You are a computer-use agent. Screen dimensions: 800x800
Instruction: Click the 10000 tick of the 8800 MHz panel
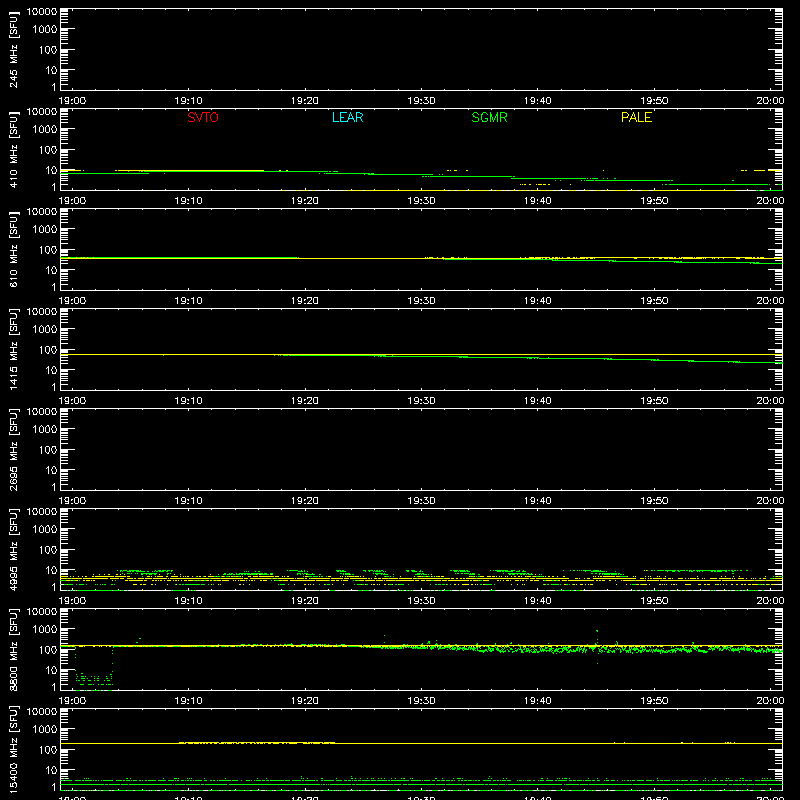pyautogui.click(x=42, y=612)
